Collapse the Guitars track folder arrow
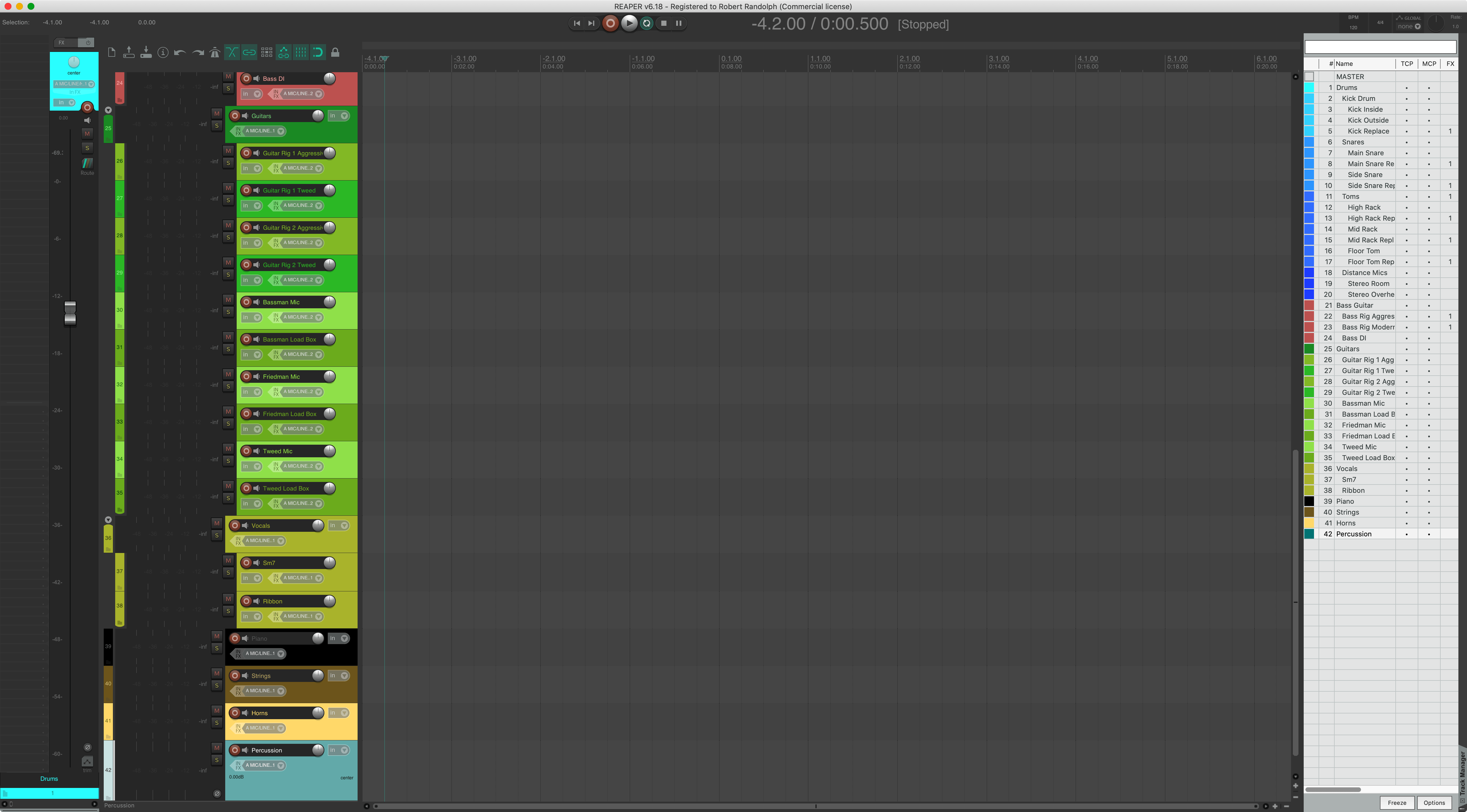The width and height of the screenshot is (1467, 812). [108, 110]
